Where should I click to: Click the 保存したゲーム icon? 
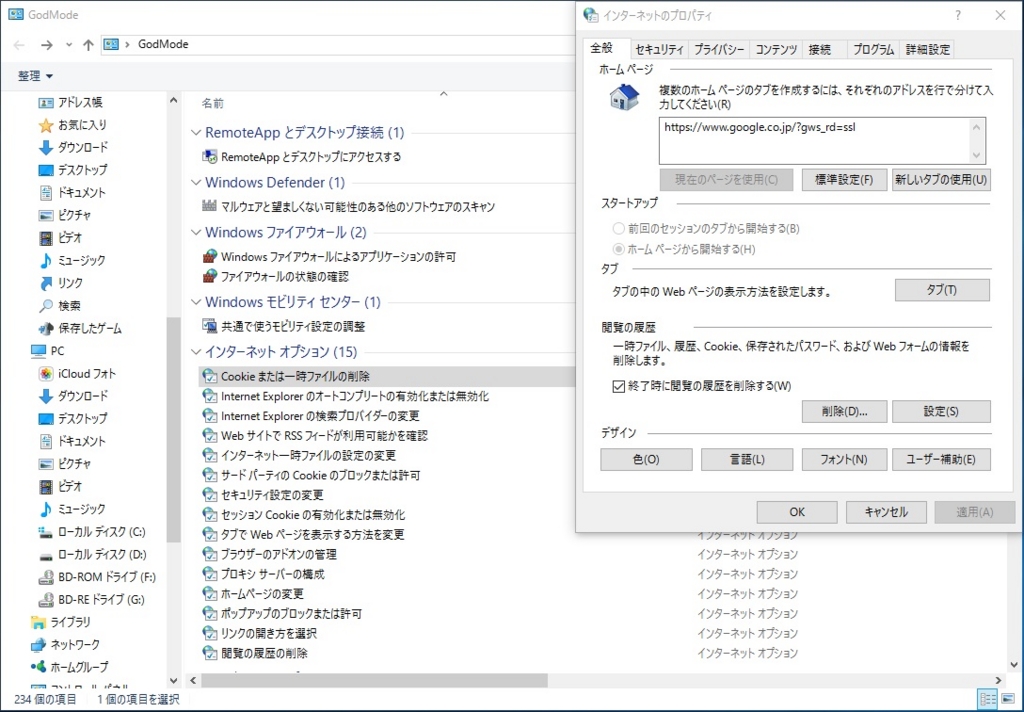(46, 328)
